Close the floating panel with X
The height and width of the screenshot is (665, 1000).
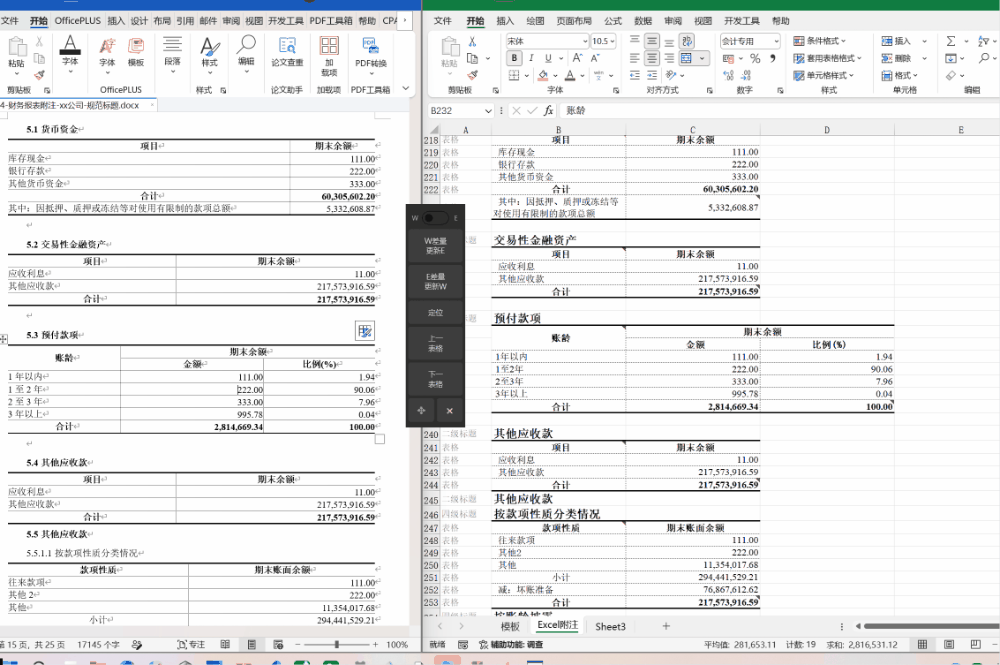tap(450, 411)
